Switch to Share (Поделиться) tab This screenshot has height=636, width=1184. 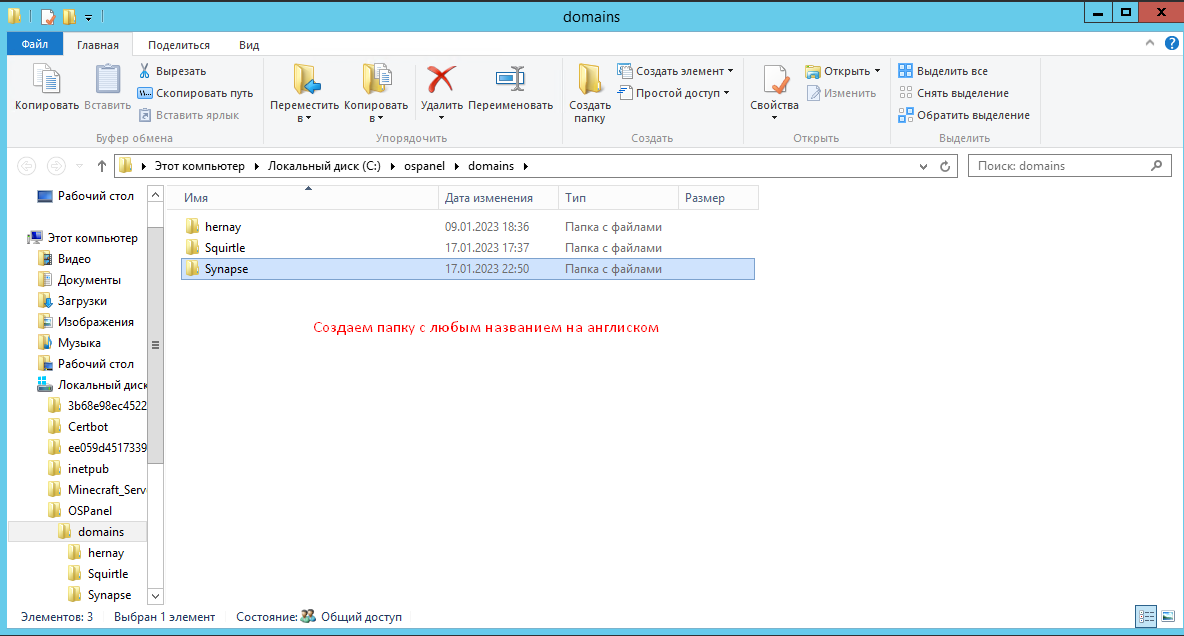(179, 45)
